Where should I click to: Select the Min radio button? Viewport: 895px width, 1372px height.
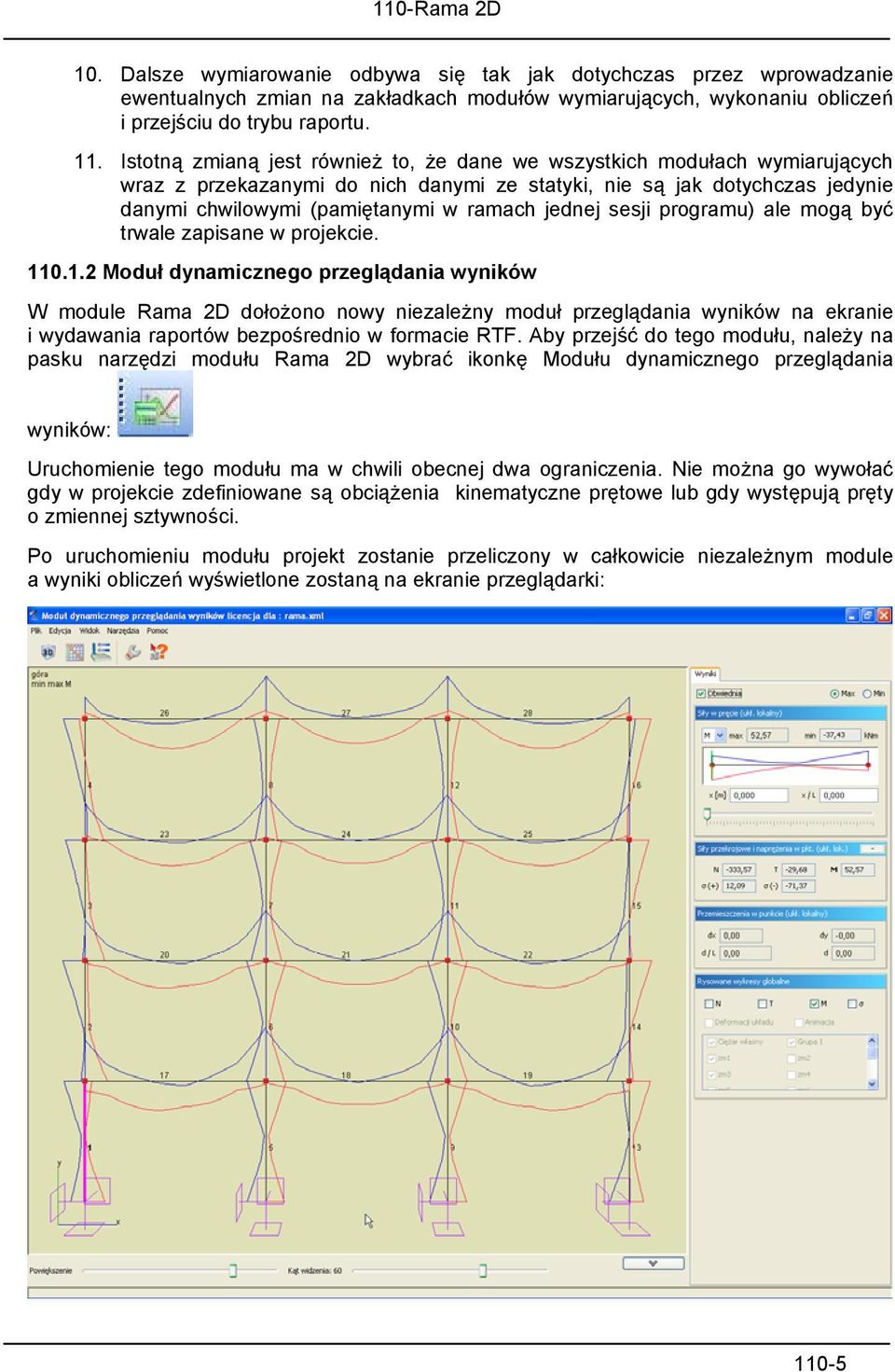867,693
